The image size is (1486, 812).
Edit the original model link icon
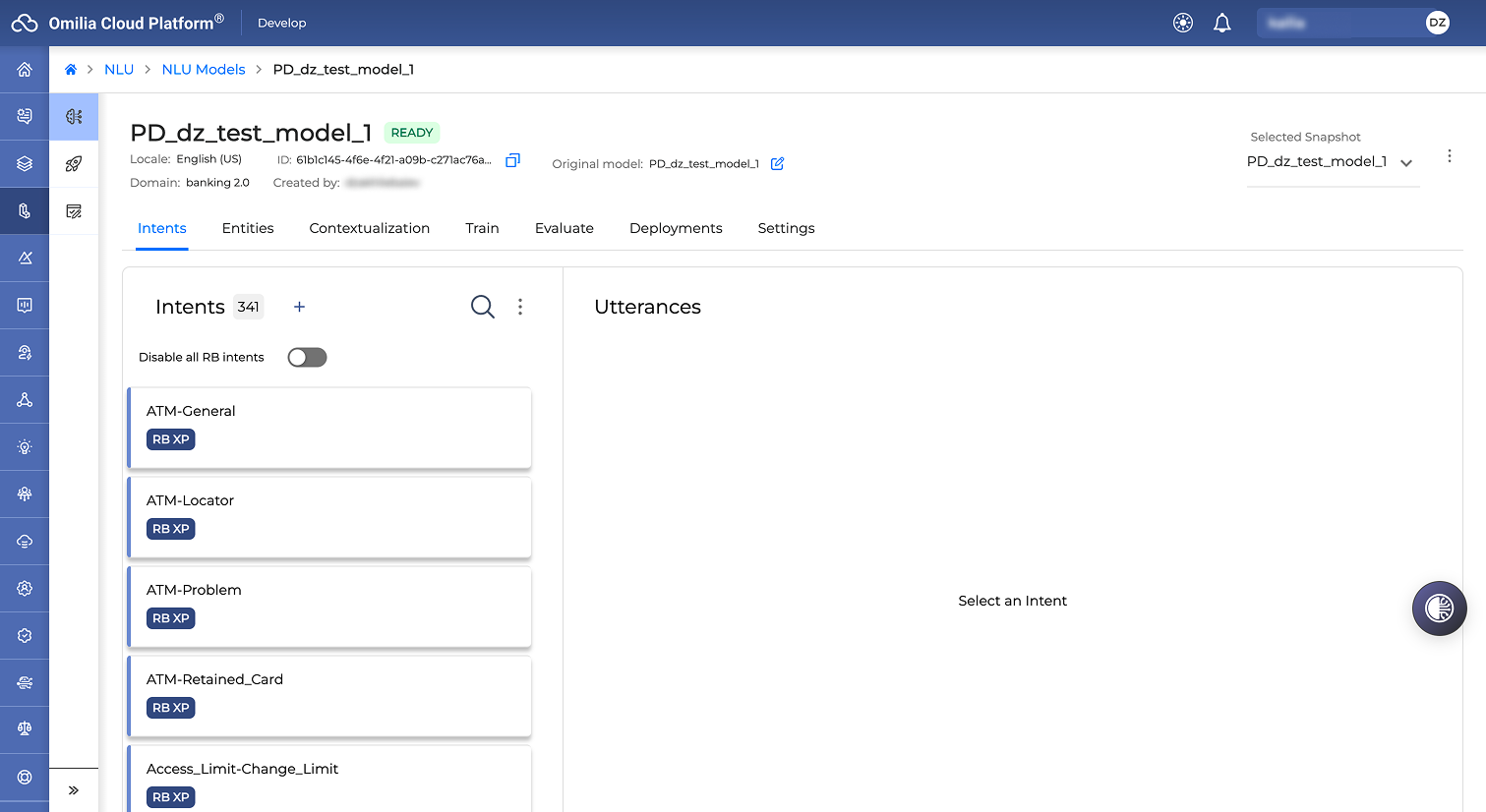click(x=777, y=163)
